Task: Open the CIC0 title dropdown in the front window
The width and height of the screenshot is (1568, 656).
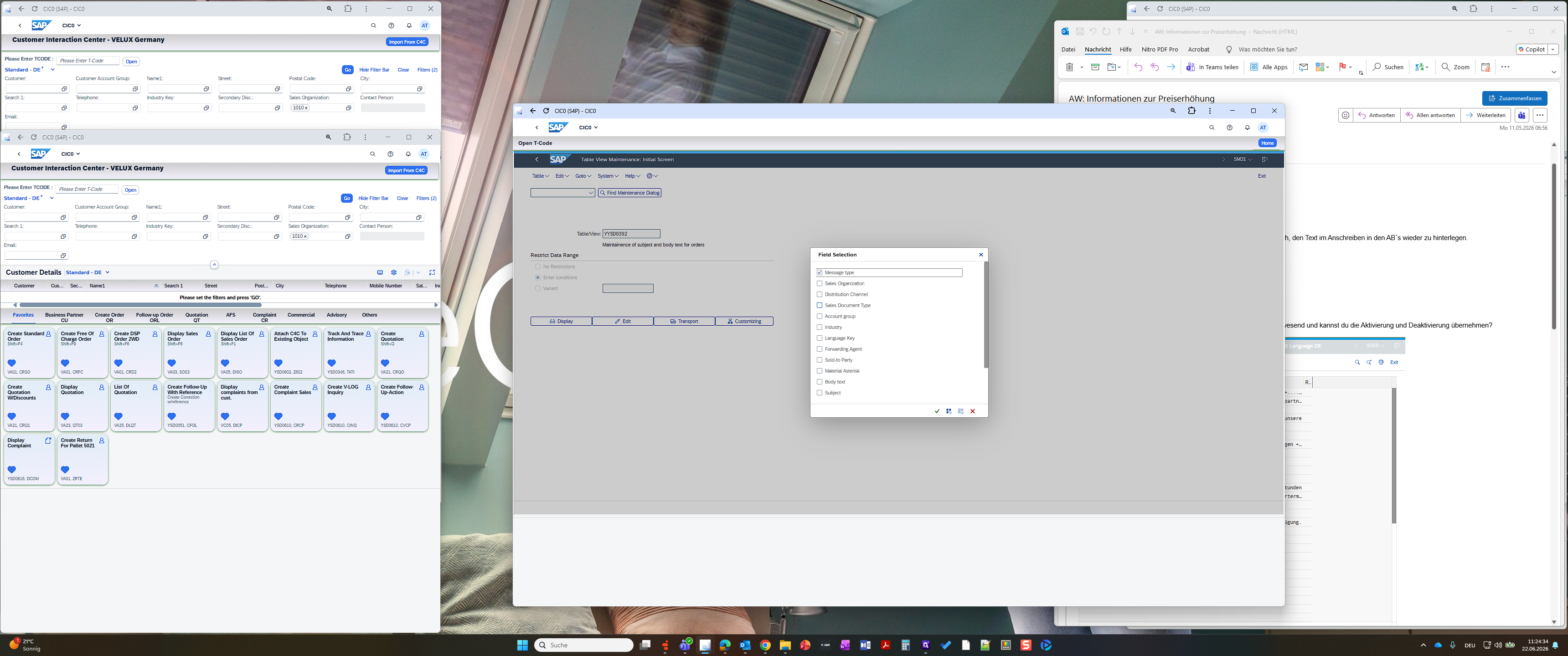Action: pos(588,128)
